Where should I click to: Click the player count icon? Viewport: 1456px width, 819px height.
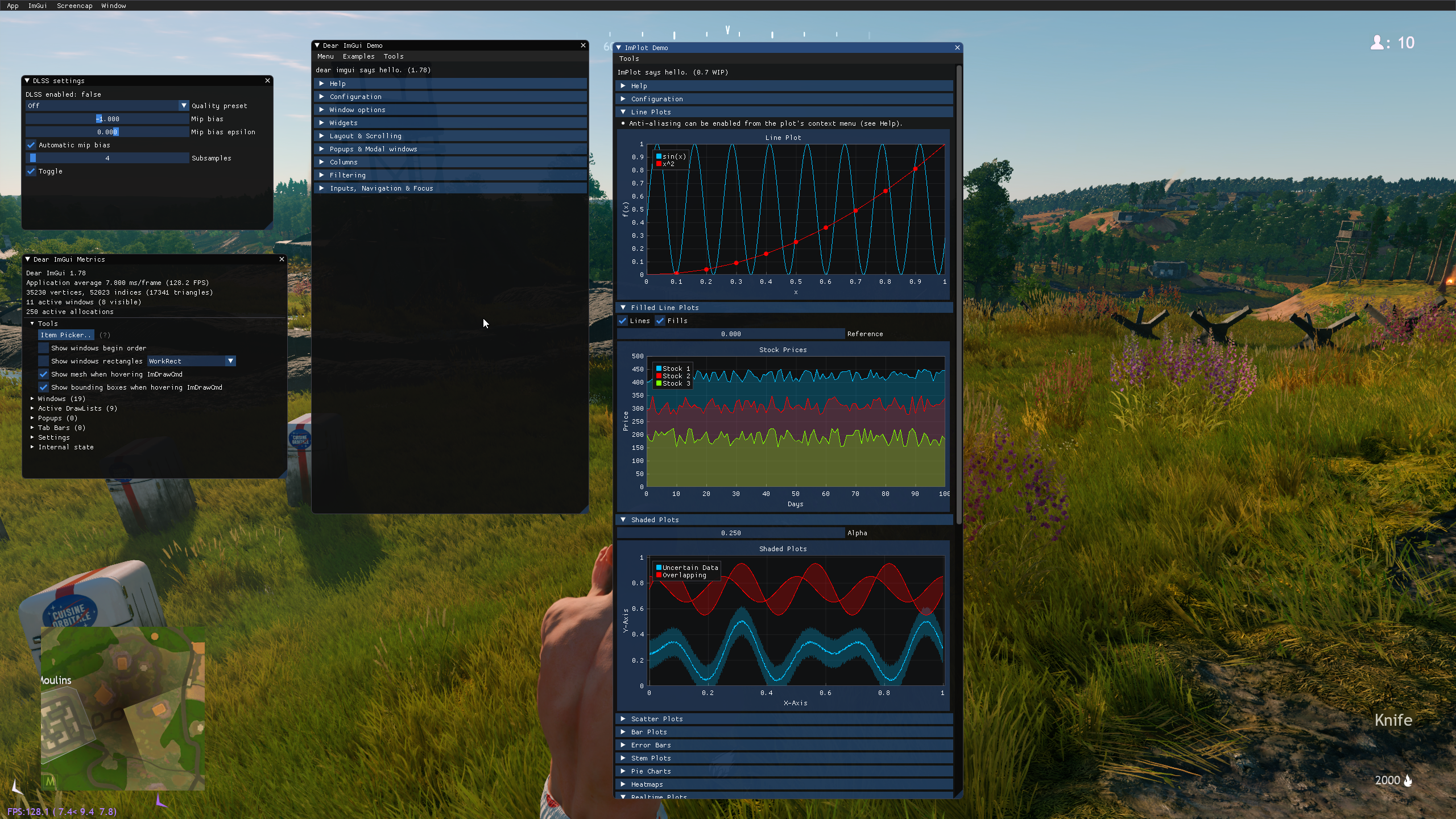1377,43
